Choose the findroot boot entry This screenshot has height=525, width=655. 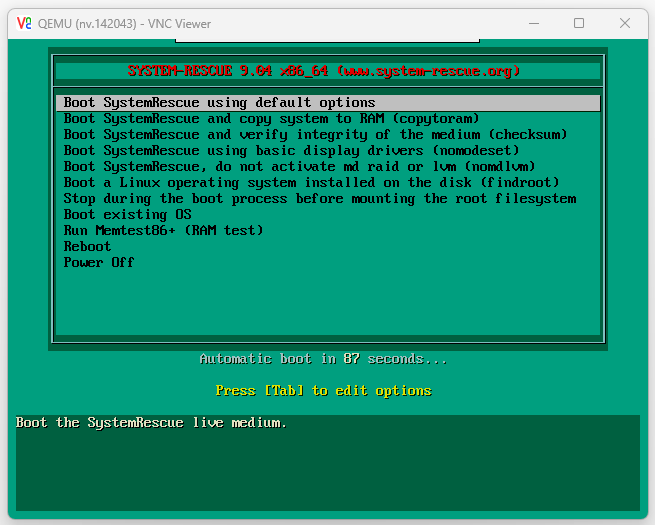(x=311, y=183)
